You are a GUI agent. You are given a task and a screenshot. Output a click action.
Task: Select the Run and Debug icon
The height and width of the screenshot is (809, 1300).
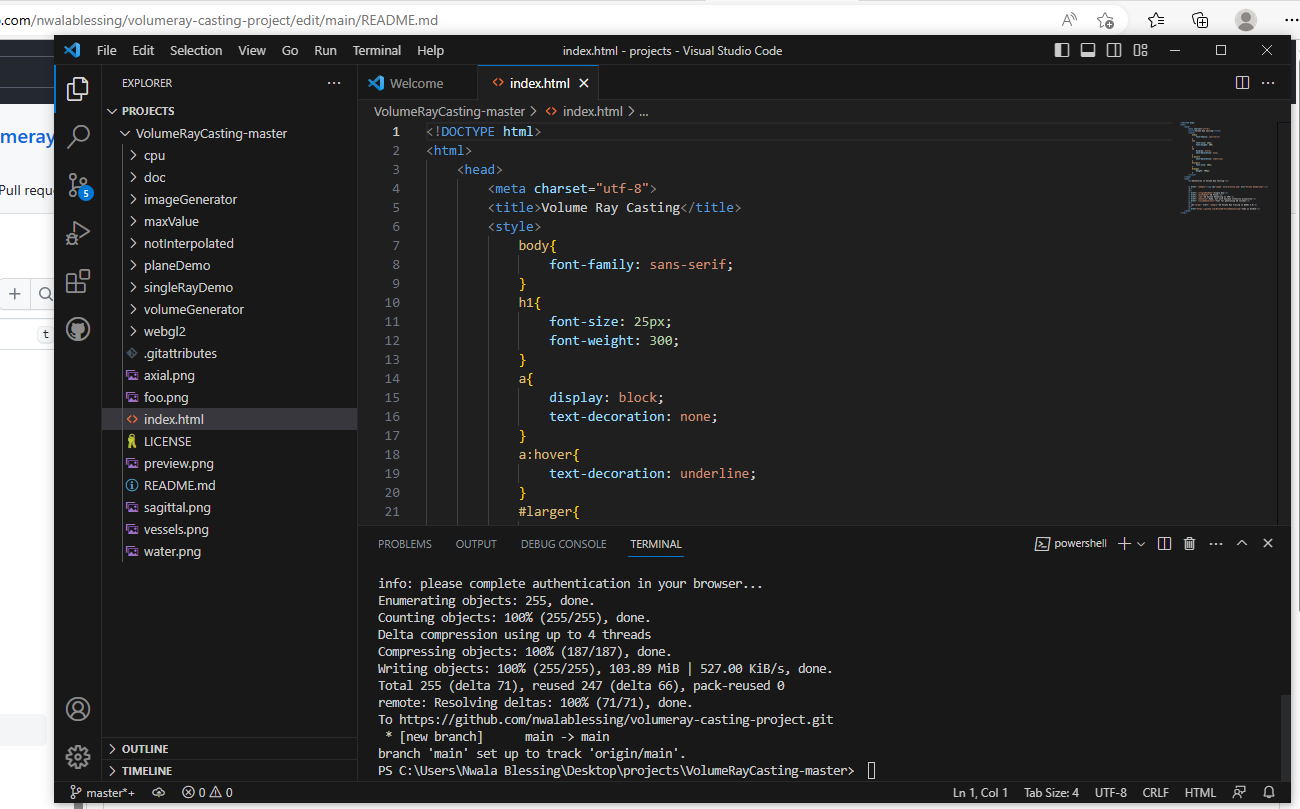pyautogui.click(x=78, y=232)
